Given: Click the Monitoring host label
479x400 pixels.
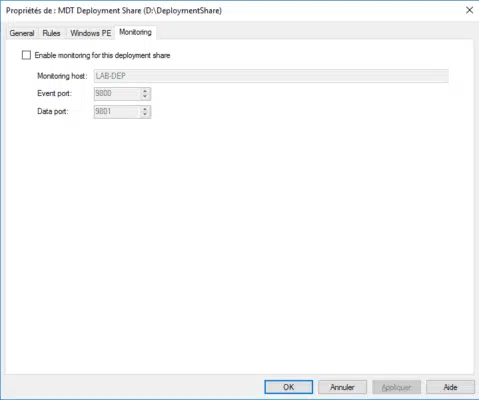Looking at the screenshot, I should pos(62,76).
